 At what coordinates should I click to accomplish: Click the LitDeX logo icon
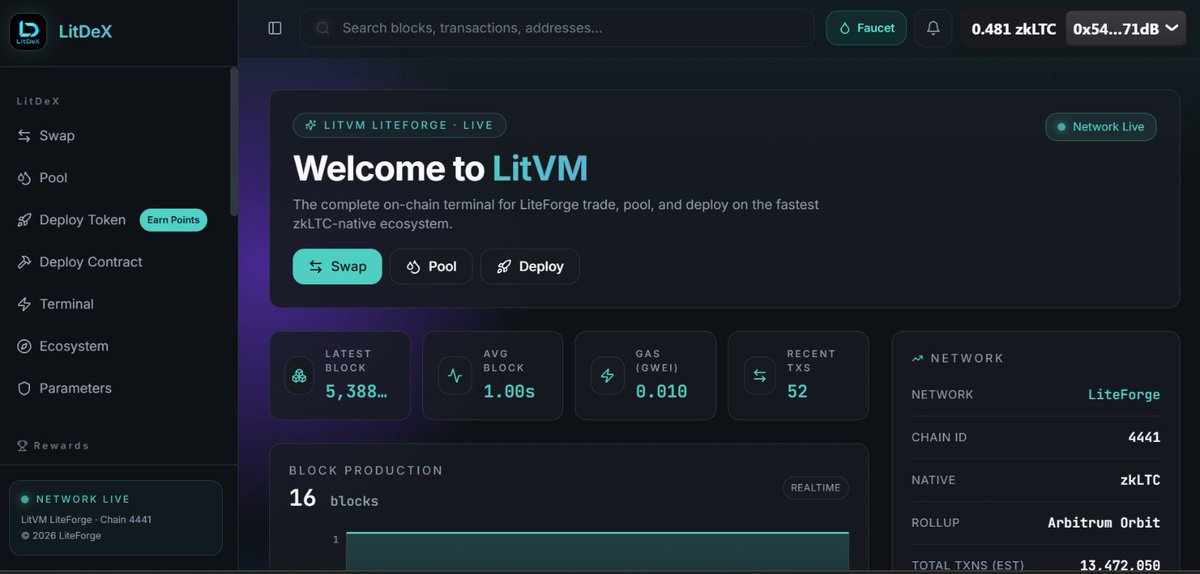(28, 31)
